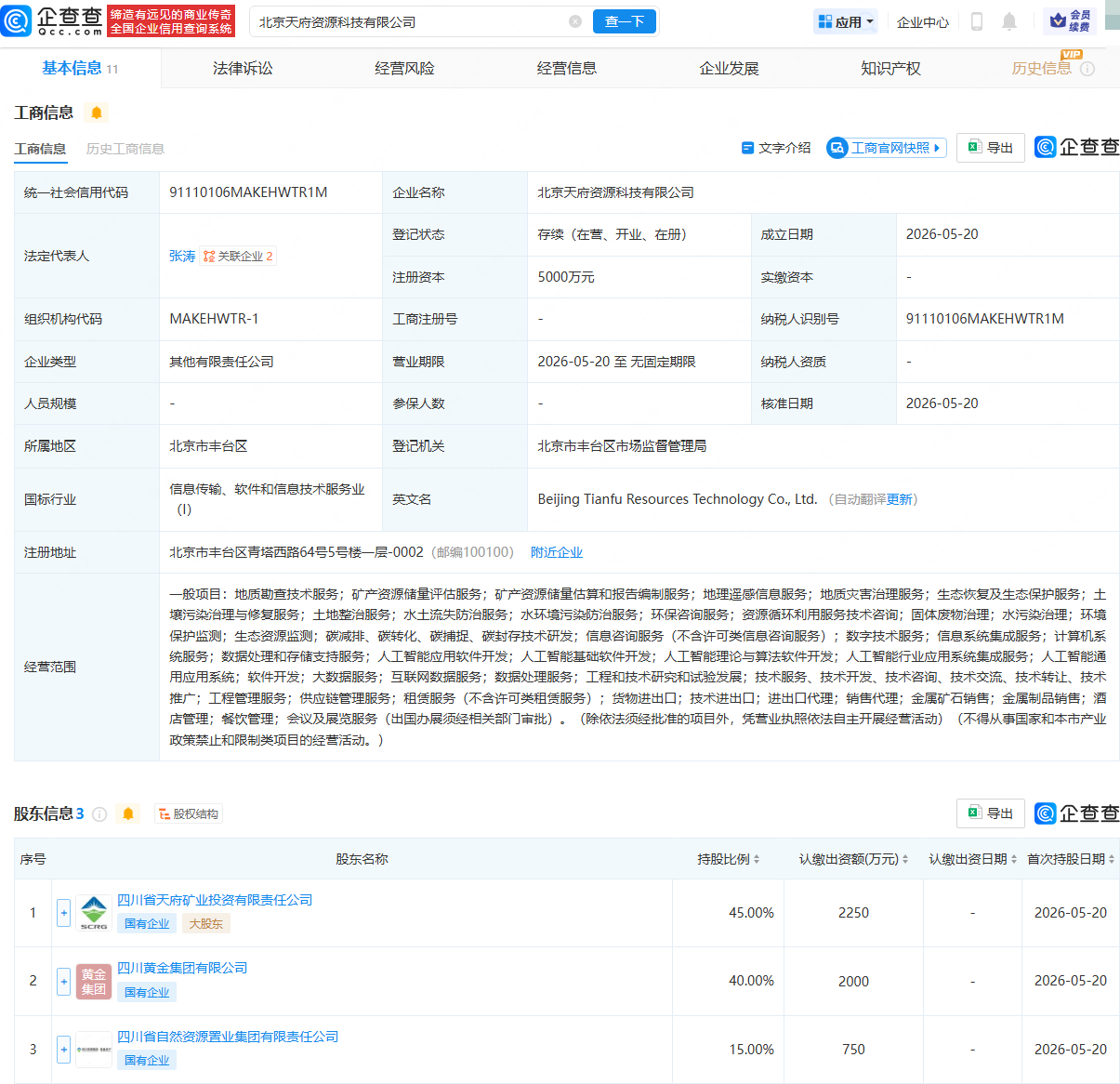The width and height of the screenshot is (1120, 1084).
Task: Click the Qcc.com logo icon
Action: click(16, 20)
